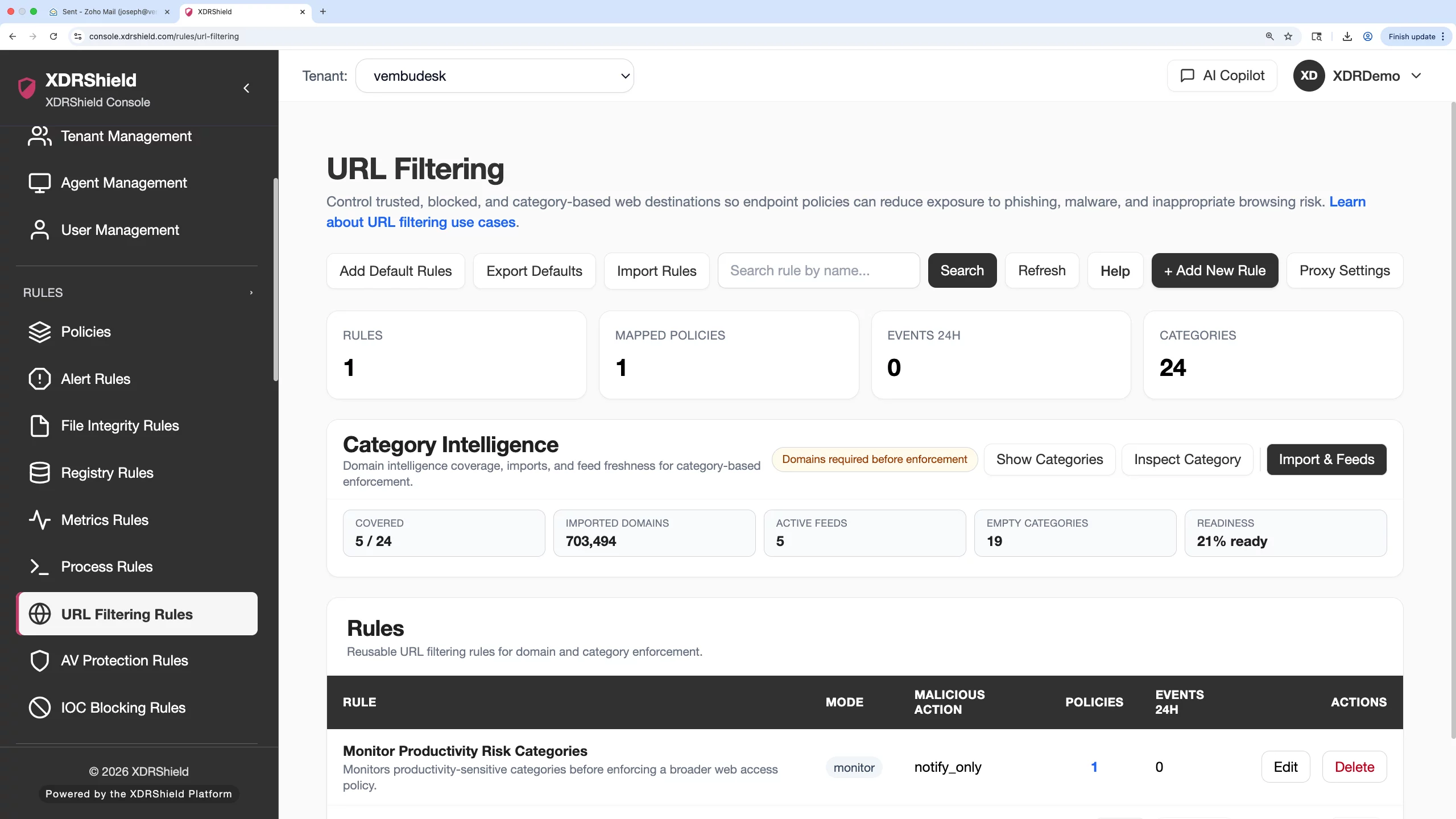Focus the Search rule by name field

818,271
